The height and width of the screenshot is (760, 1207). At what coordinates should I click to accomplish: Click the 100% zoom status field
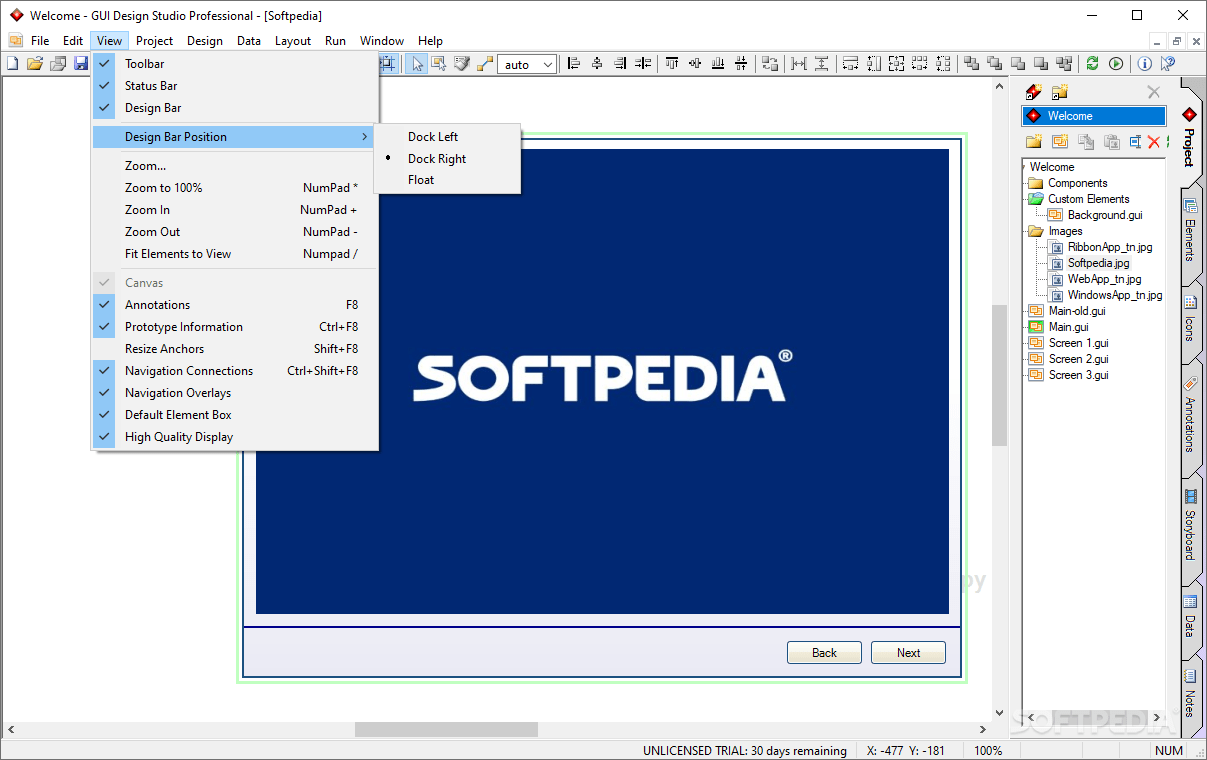click(988, 750)
